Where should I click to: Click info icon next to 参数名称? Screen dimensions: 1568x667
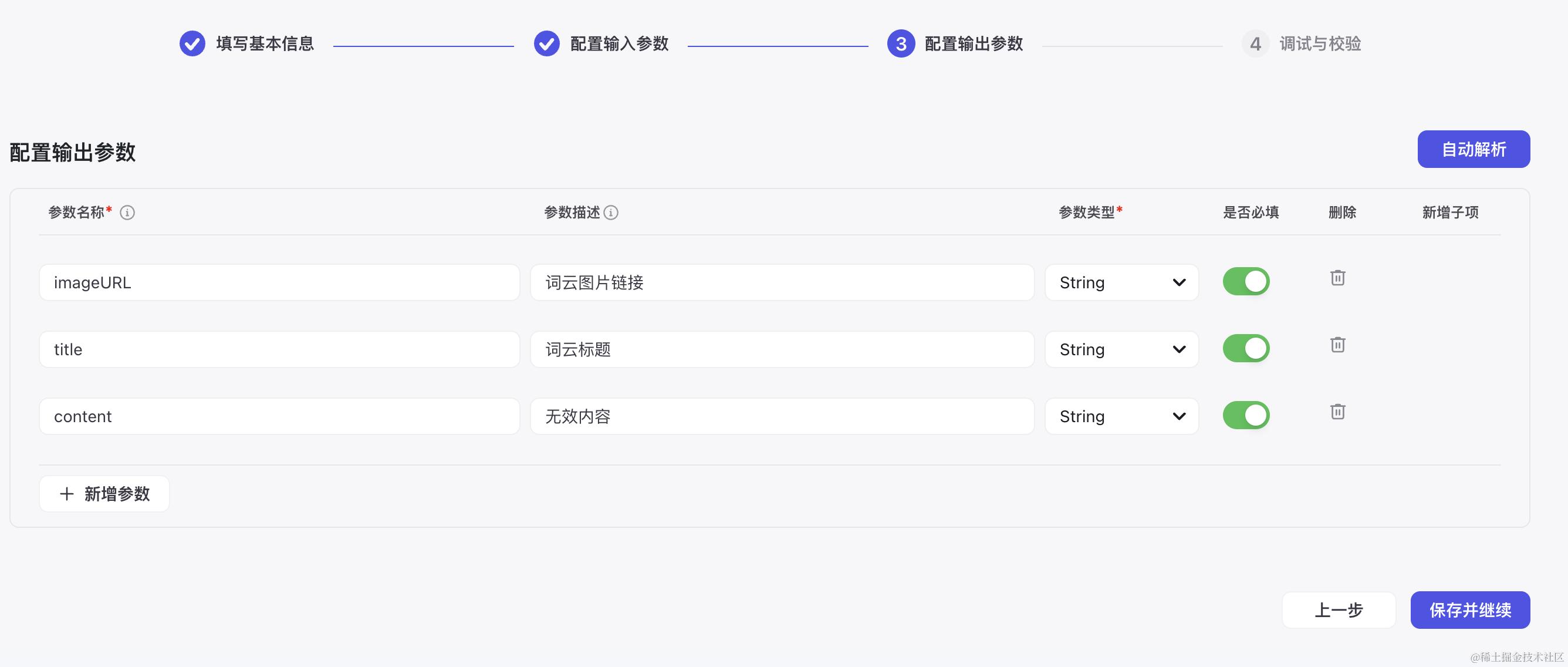pyautogui.click(x=127, y=213)
